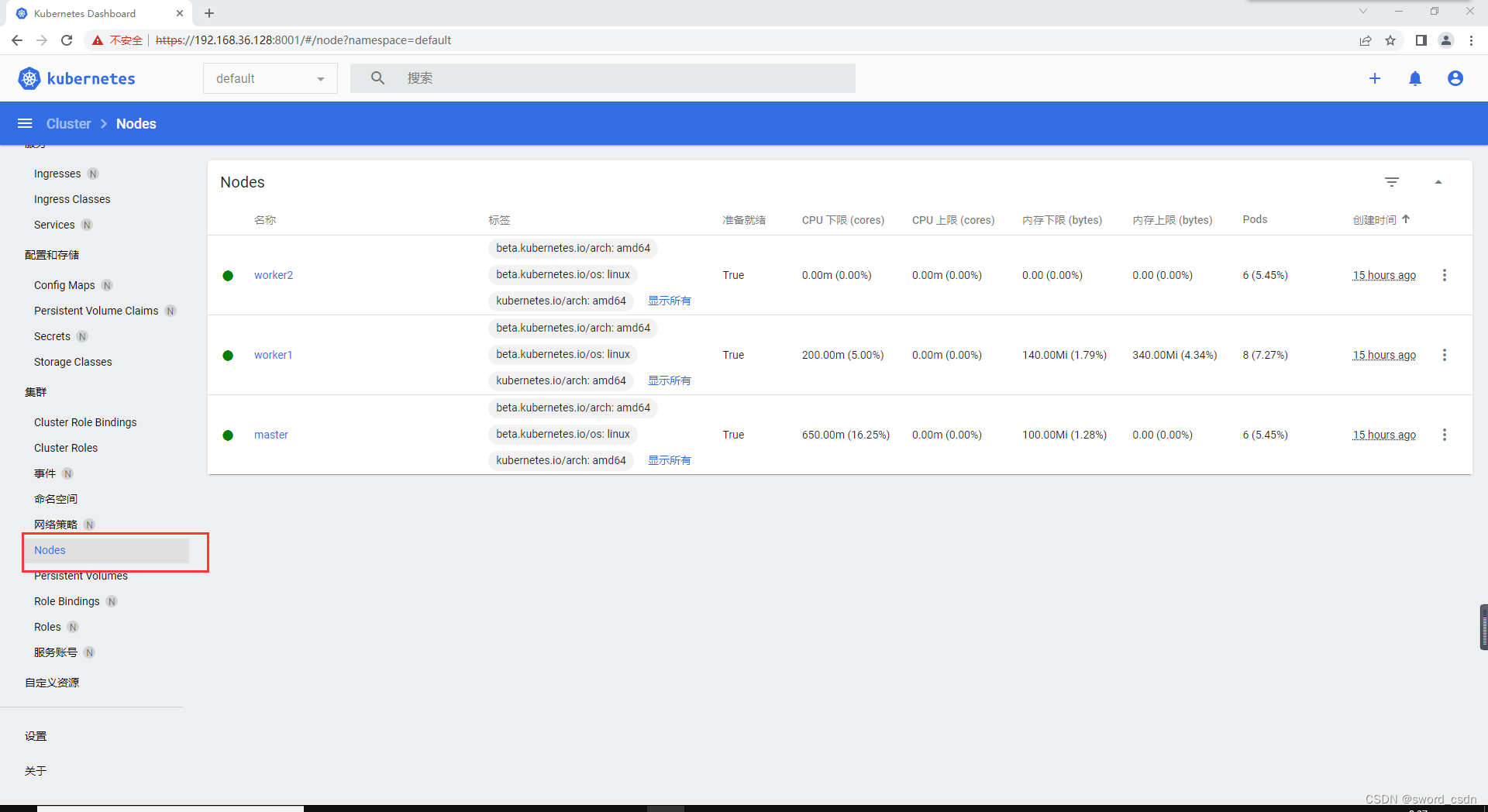Open Cluster Roles in the sidebar
The image size is (1488, 812).
point(66,448)
